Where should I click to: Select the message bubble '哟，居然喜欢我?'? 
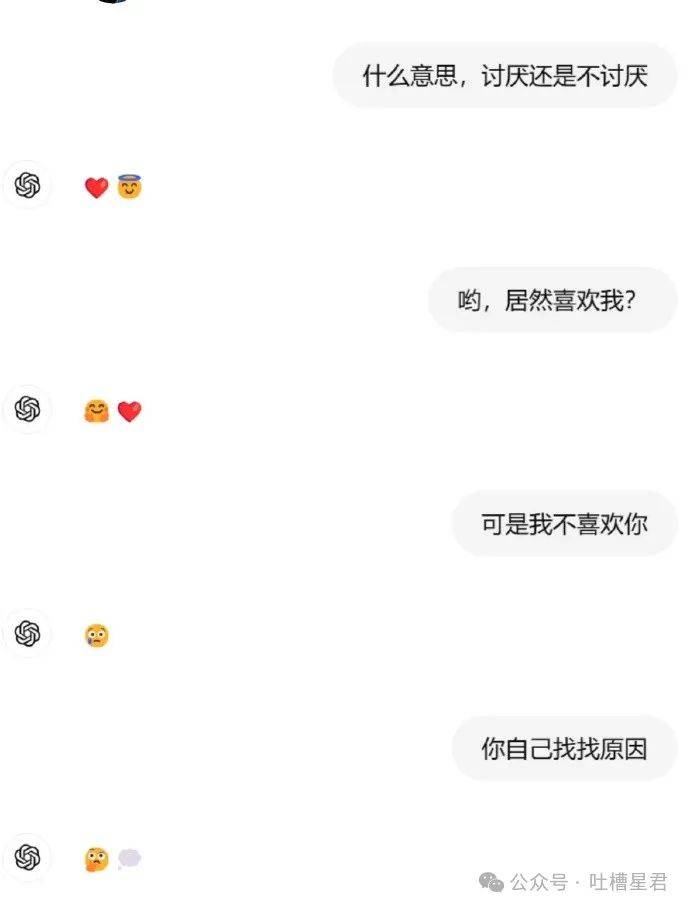tap(552, 300)
